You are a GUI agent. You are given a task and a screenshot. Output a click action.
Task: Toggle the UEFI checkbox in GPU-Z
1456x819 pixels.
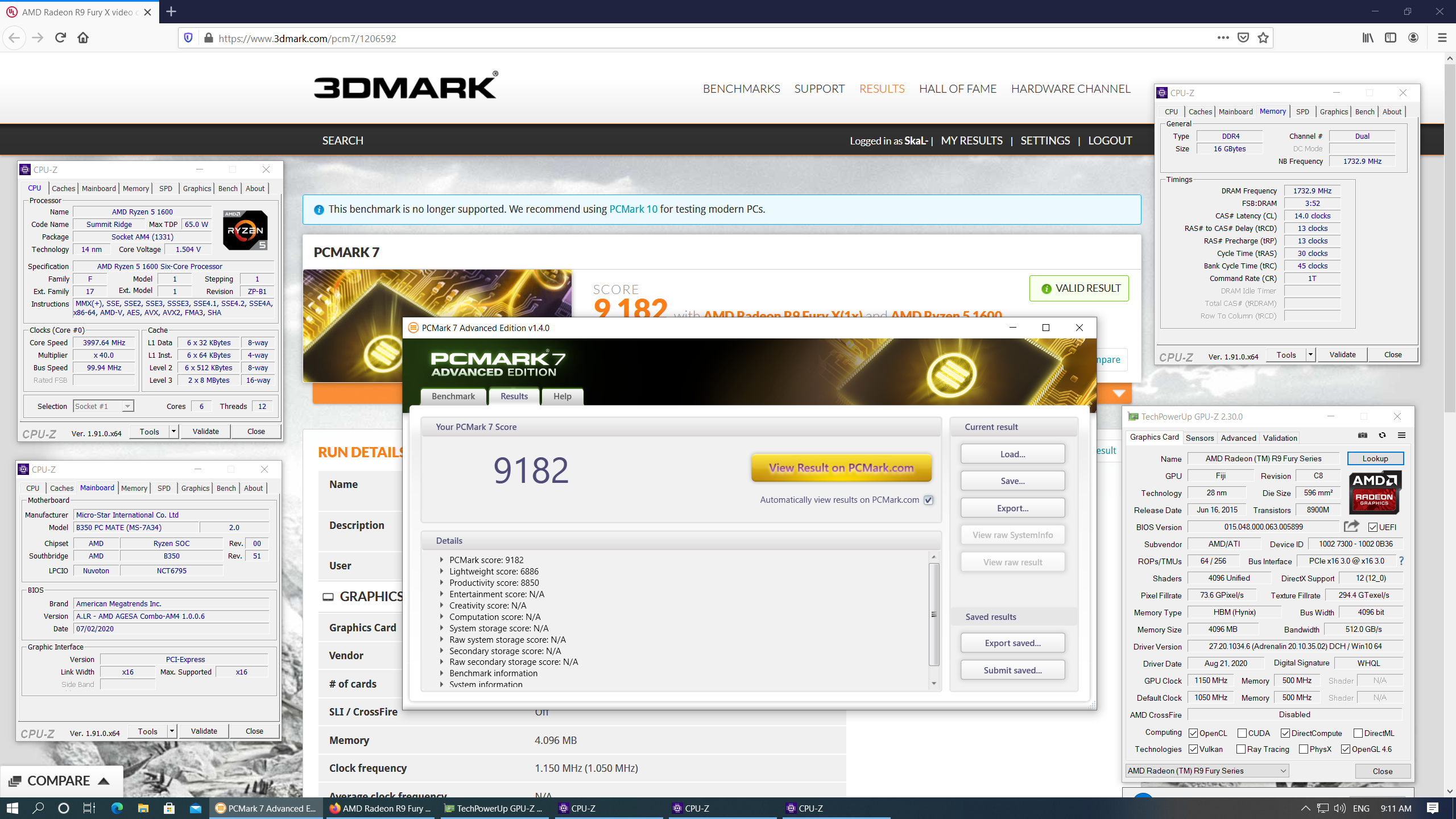coord(1373,527)
